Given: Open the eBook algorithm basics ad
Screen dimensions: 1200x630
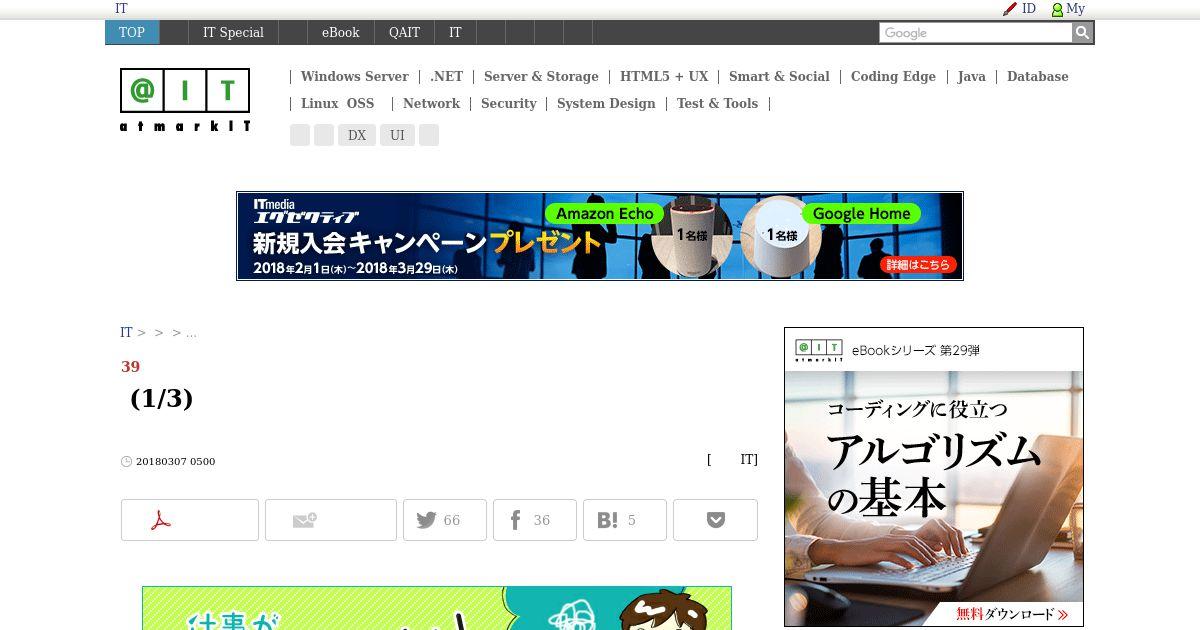Looking at the screenshot, I should pyautogui.click(x=934, y=477).
